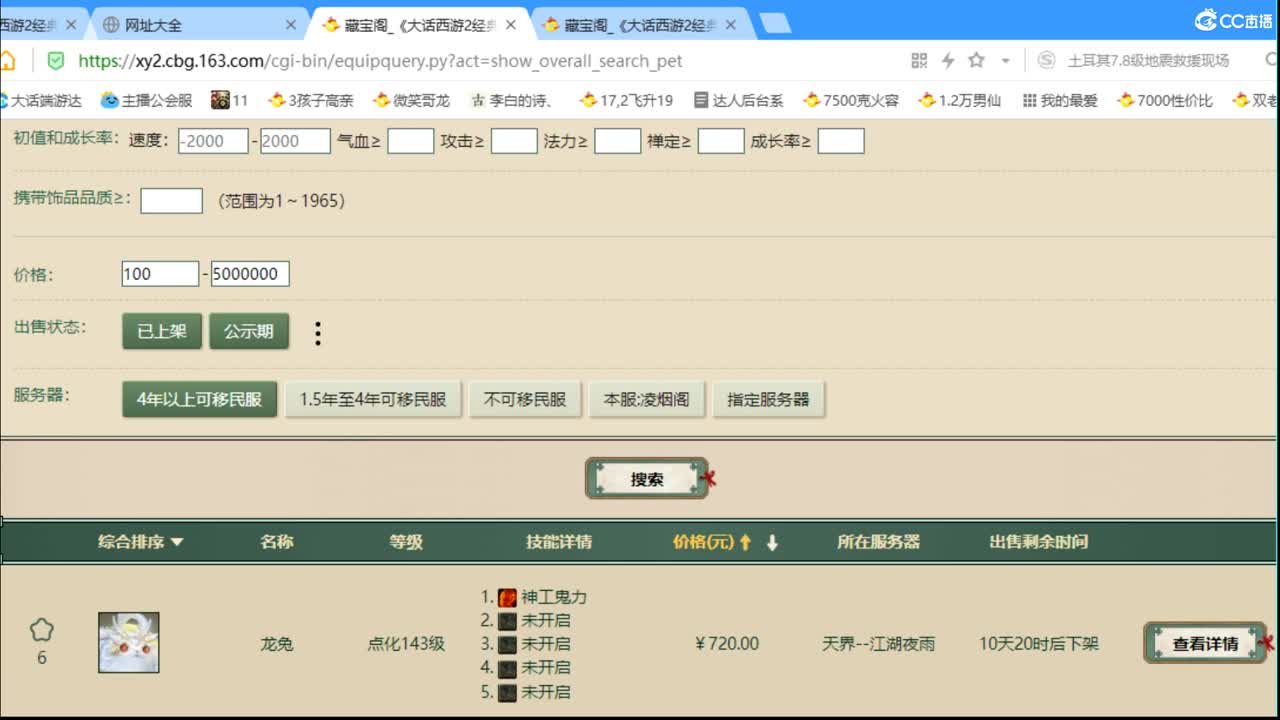
Task: Click the maximum price field showing 5000000
Action: [x=250, y=274]
